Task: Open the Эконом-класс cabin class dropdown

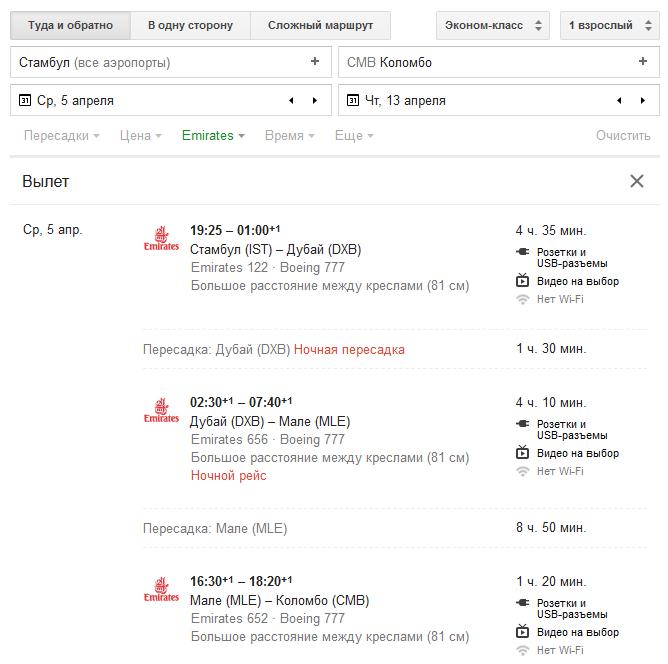Action: coord(492,25)
